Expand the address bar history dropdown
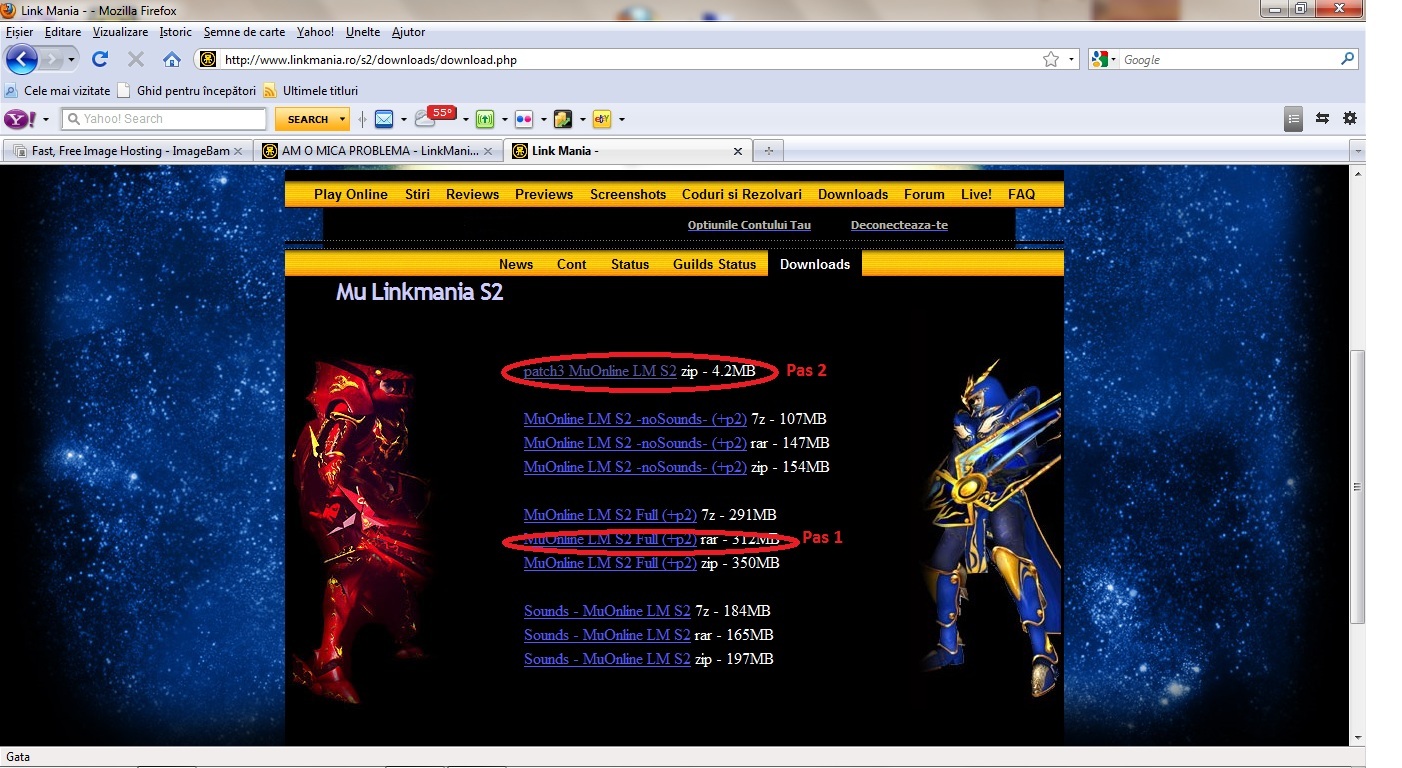The width and height of the screenshot is (1402, 768). click(x=1072, y=60)
